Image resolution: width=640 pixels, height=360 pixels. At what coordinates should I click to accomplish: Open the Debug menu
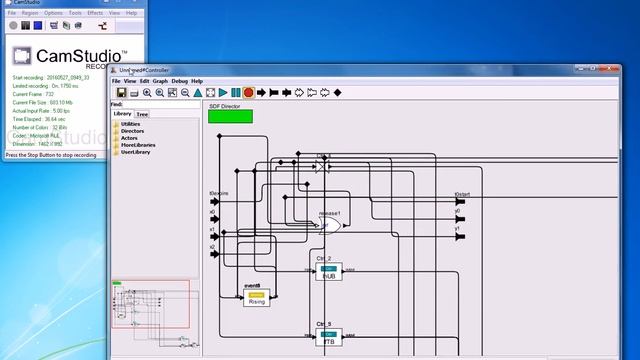(180, 81)
